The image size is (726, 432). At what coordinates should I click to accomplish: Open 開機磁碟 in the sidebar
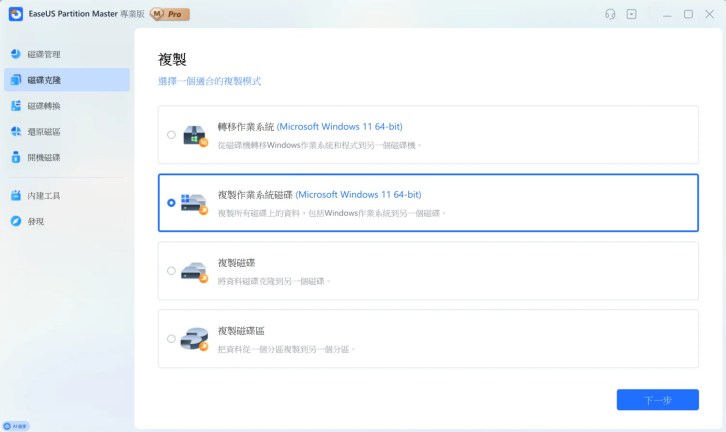click(x=67, y=157)
